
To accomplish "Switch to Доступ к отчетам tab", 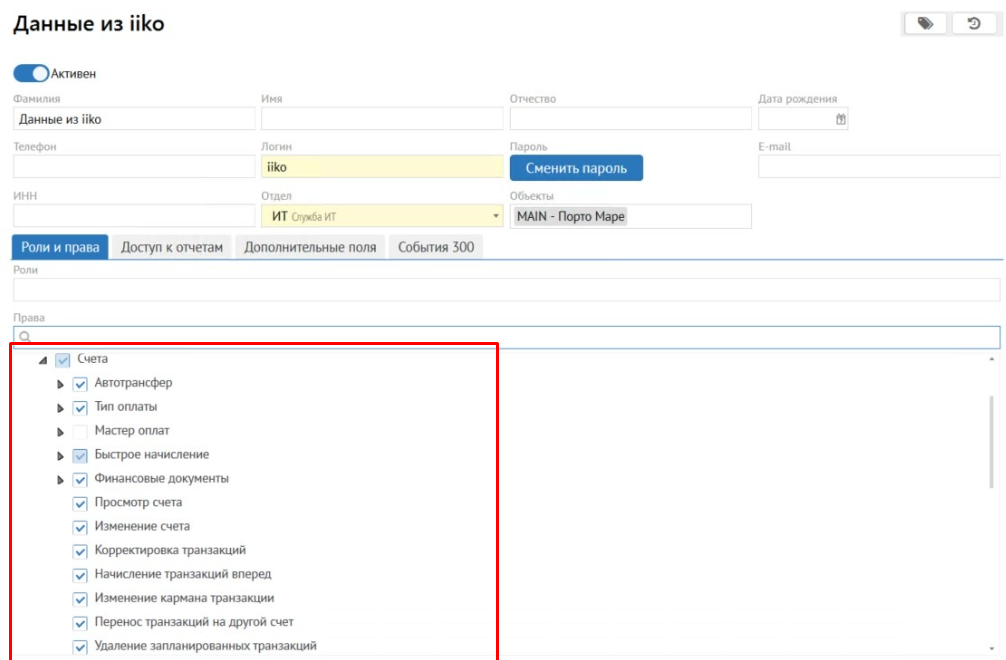I will [172, 247].
